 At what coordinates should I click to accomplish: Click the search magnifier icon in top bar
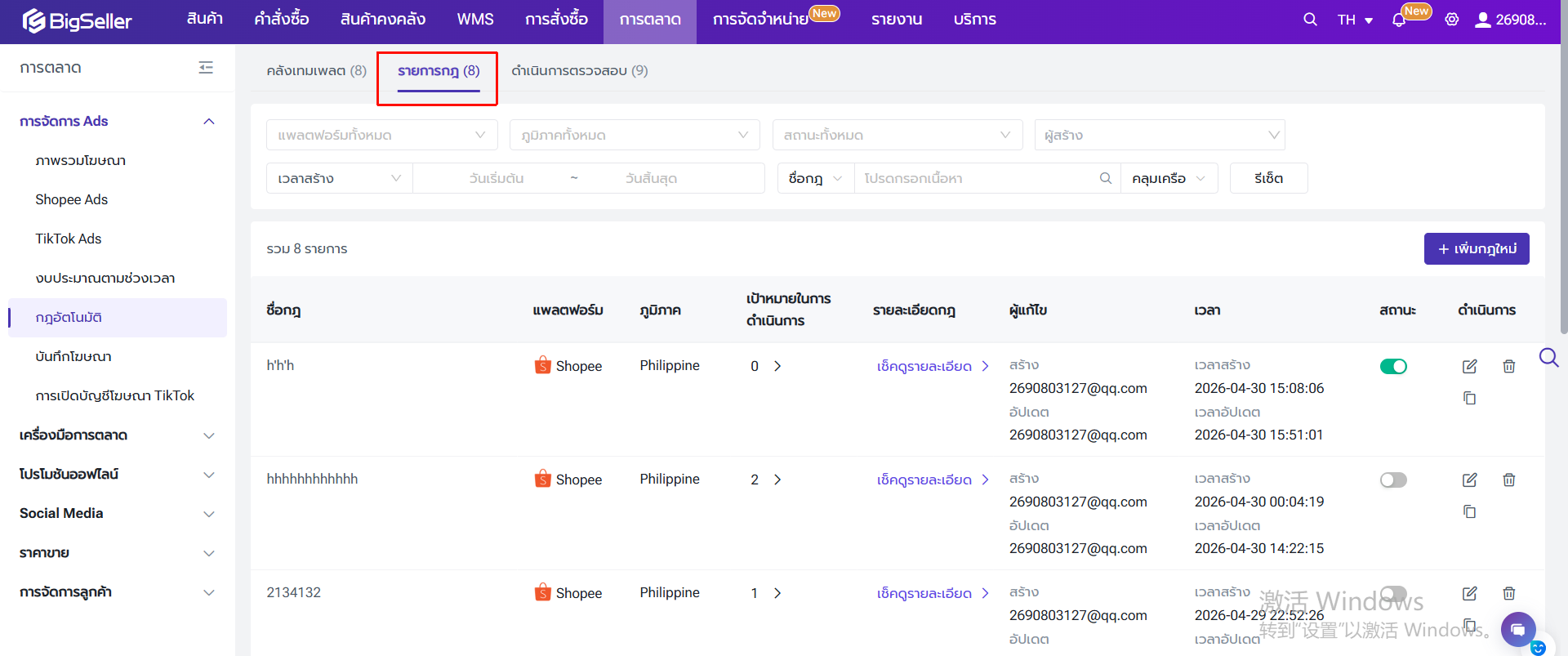coord(1310,20)
